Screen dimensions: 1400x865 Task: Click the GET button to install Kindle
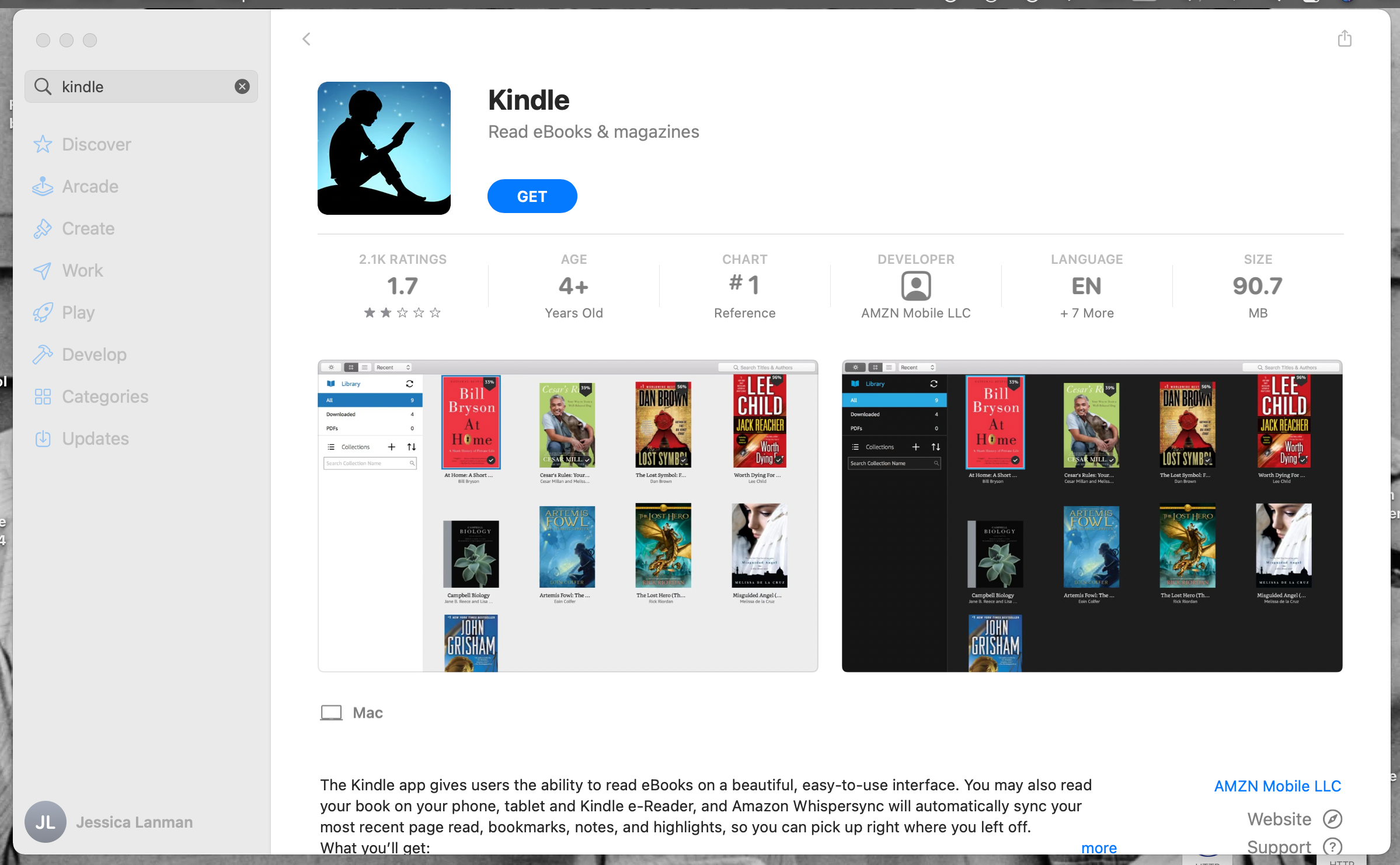pyautogui.click(x=532, y=197)
